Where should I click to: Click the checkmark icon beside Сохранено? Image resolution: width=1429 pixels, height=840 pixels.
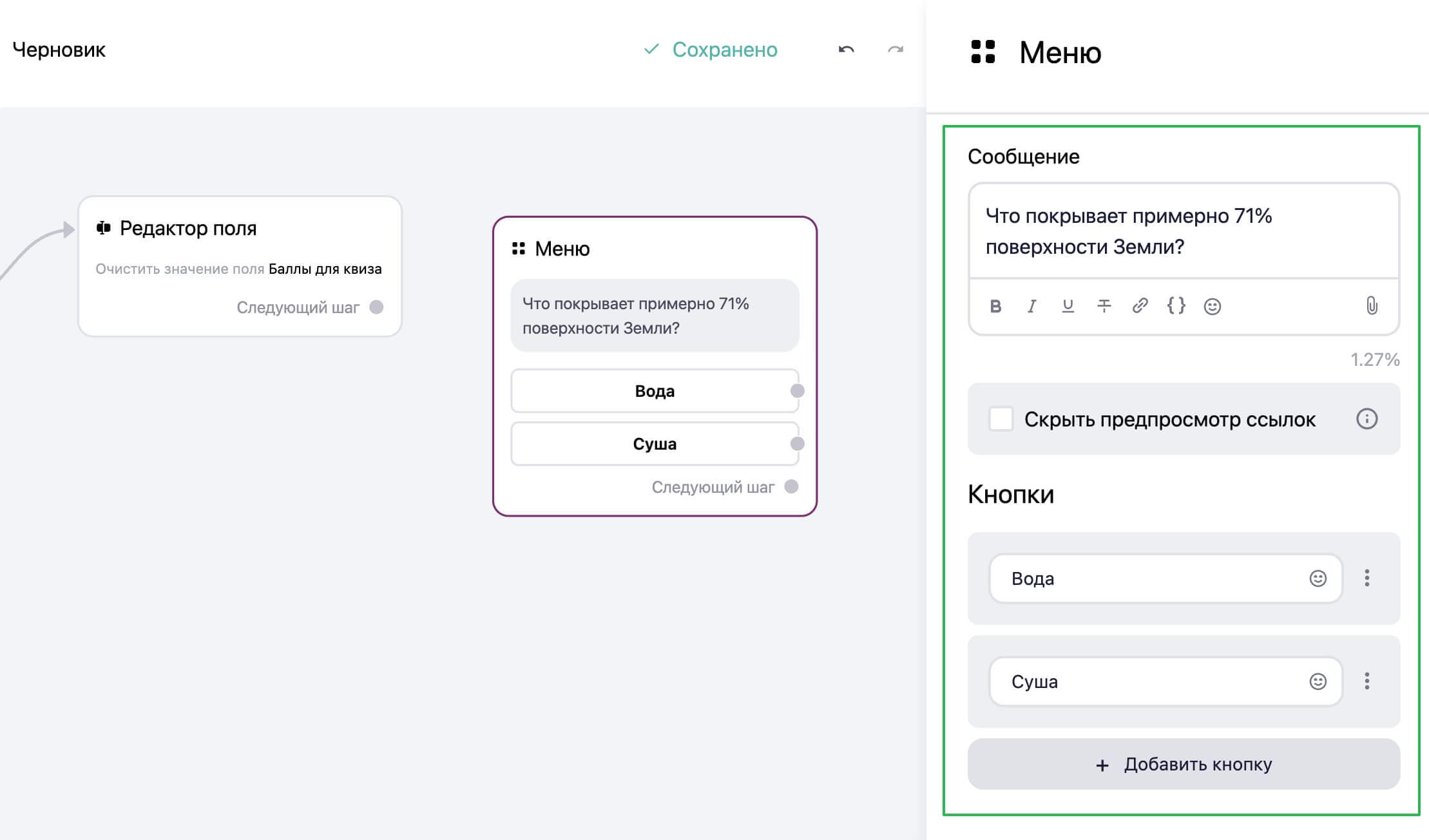point(651,49)
